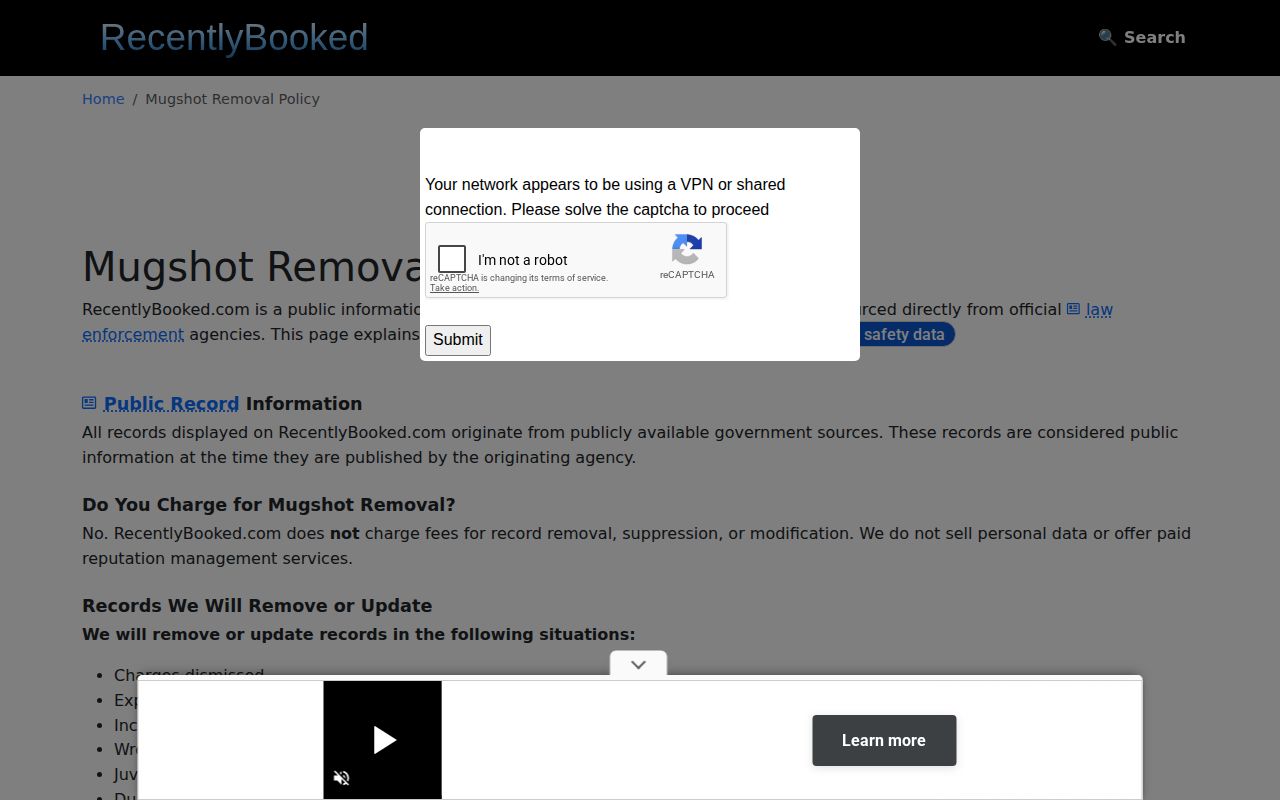The image size is (1280, 800).
Task: Check the "I'm not a robot" checkbox
Action: point(452,259)
